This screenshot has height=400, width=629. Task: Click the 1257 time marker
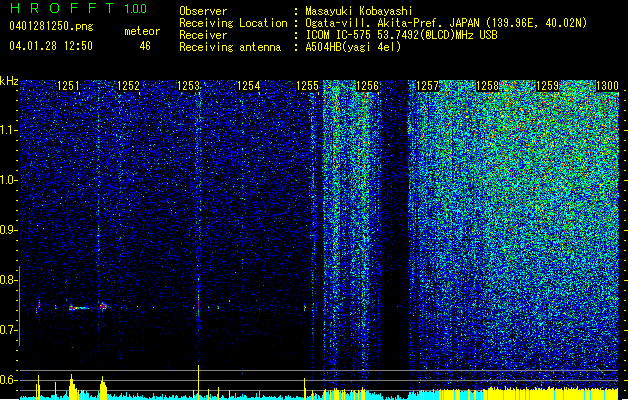[x=428, y=86]
